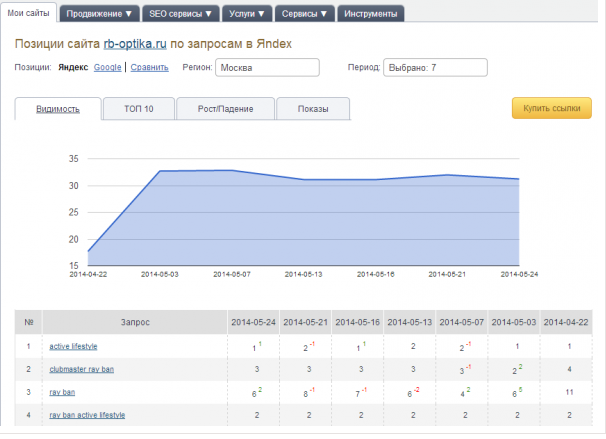
Task: Click the Сравнить link
Action: 149,67
